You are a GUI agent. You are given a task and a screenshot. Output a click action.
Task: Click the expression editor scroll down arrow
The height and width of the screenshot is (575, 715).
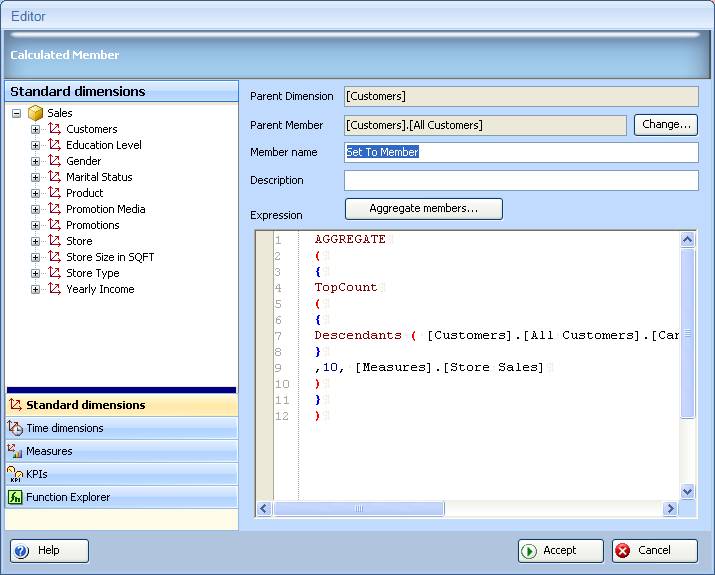click(x=687, y=492)
